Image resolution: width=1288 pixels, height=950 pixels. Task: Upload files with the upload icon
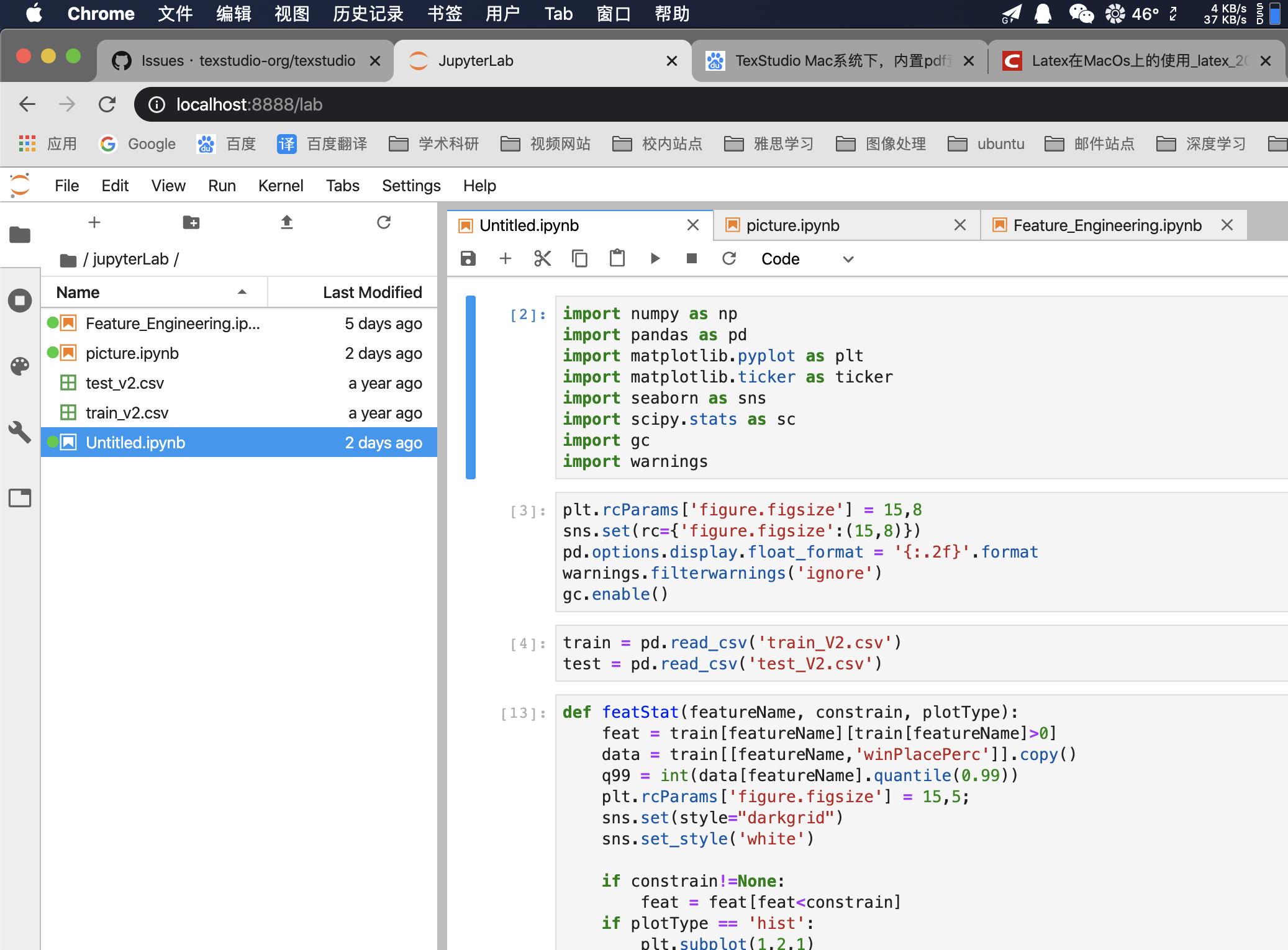coord(286,222)
